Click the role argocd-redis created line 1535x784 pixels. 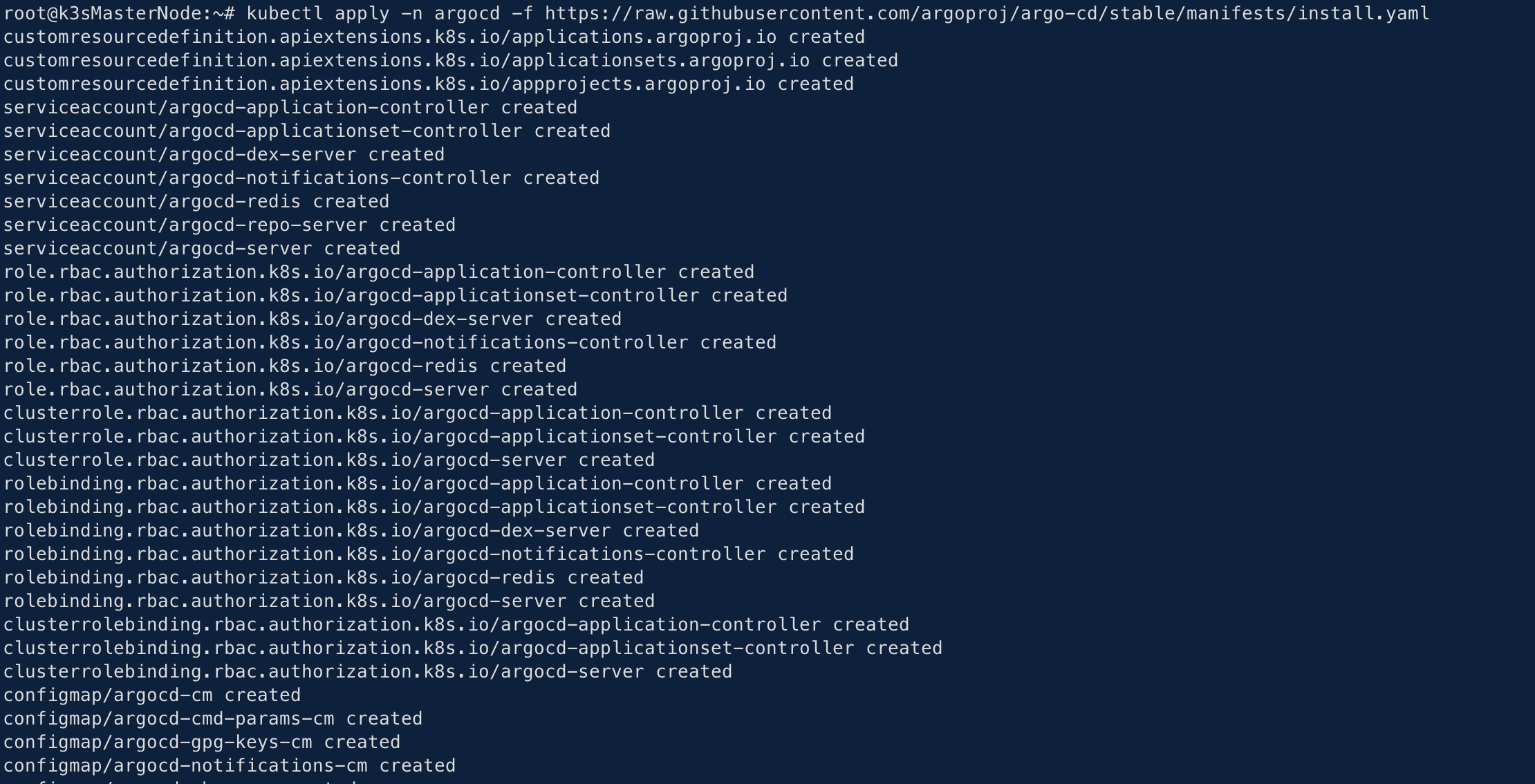(284, 366)
